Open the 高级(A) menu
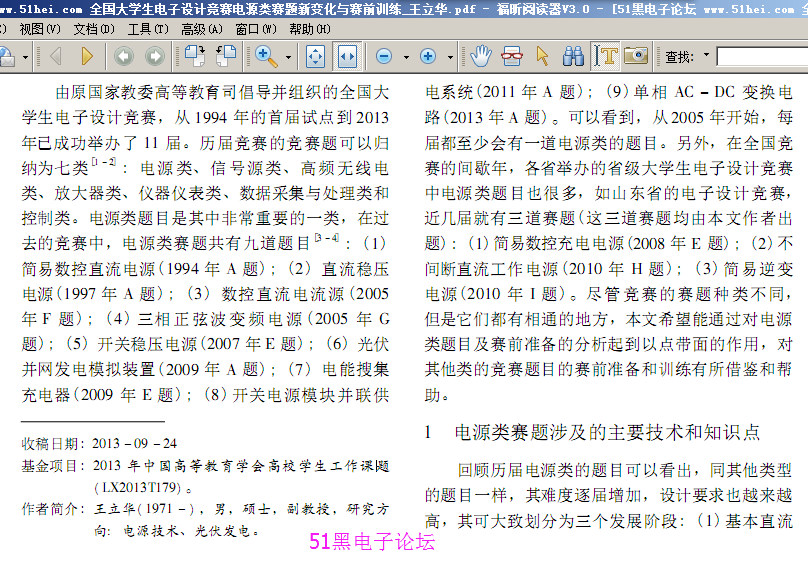 coord(202,29)
